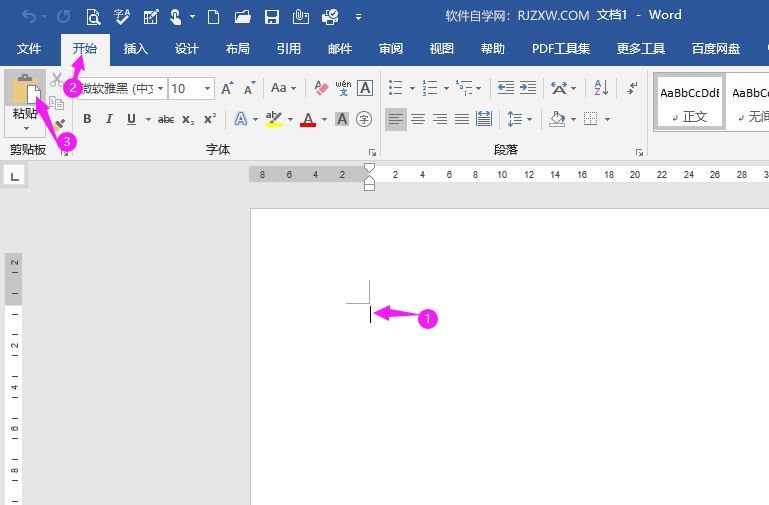Select the 开始 ribbon tab
The image size is (769, 505).
coord(85,49)
